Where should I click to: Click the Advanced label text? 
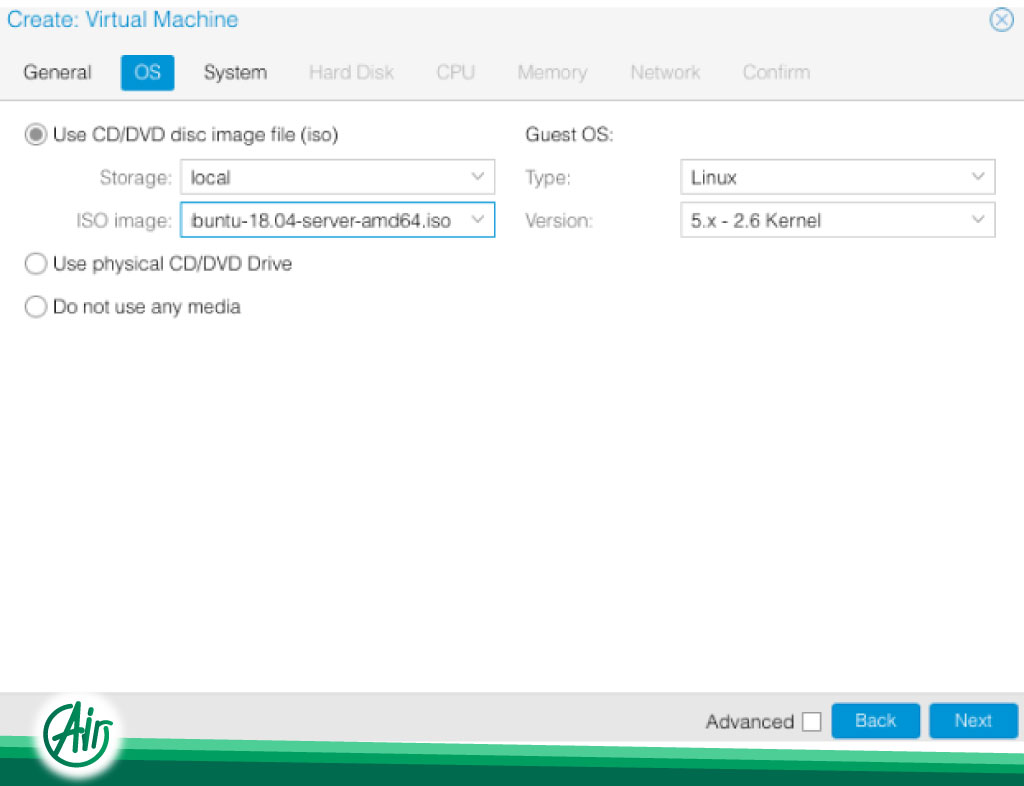(750, 722)
